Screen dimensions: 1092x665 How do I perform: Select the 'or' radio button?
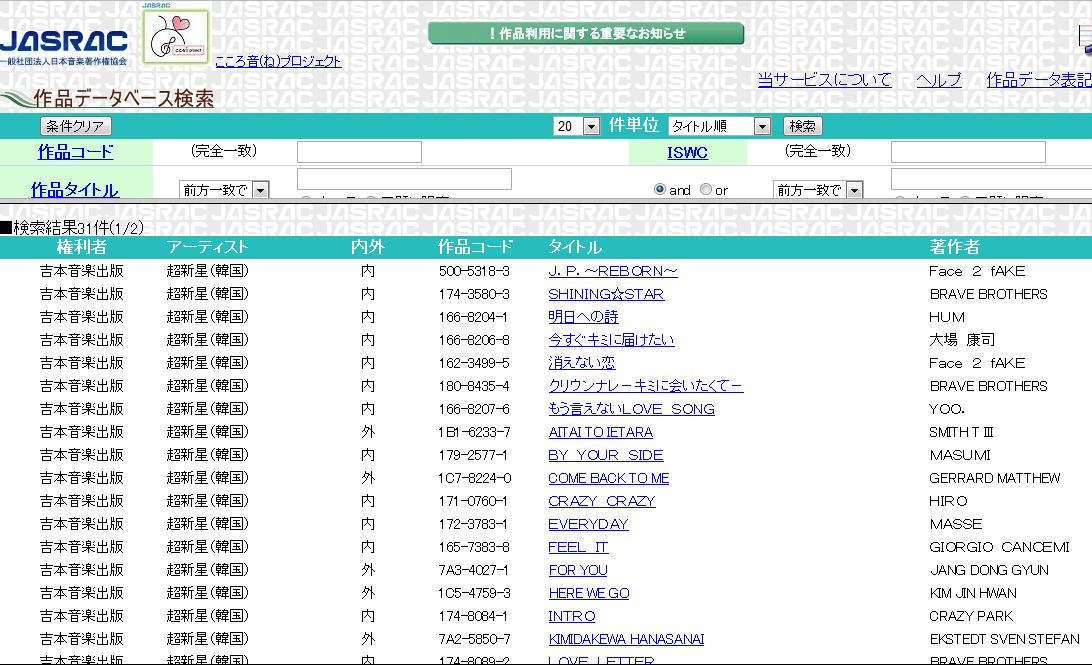coord(705,189)
